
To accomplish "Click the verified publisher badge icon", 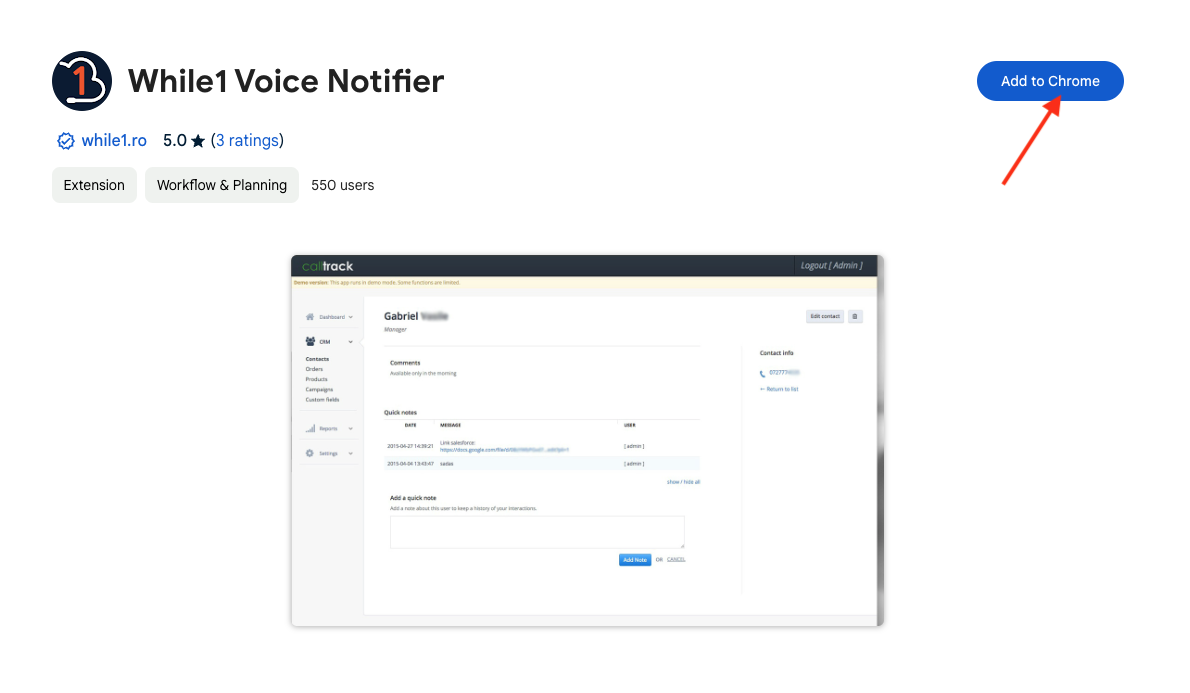I will (x=66, y=141).
